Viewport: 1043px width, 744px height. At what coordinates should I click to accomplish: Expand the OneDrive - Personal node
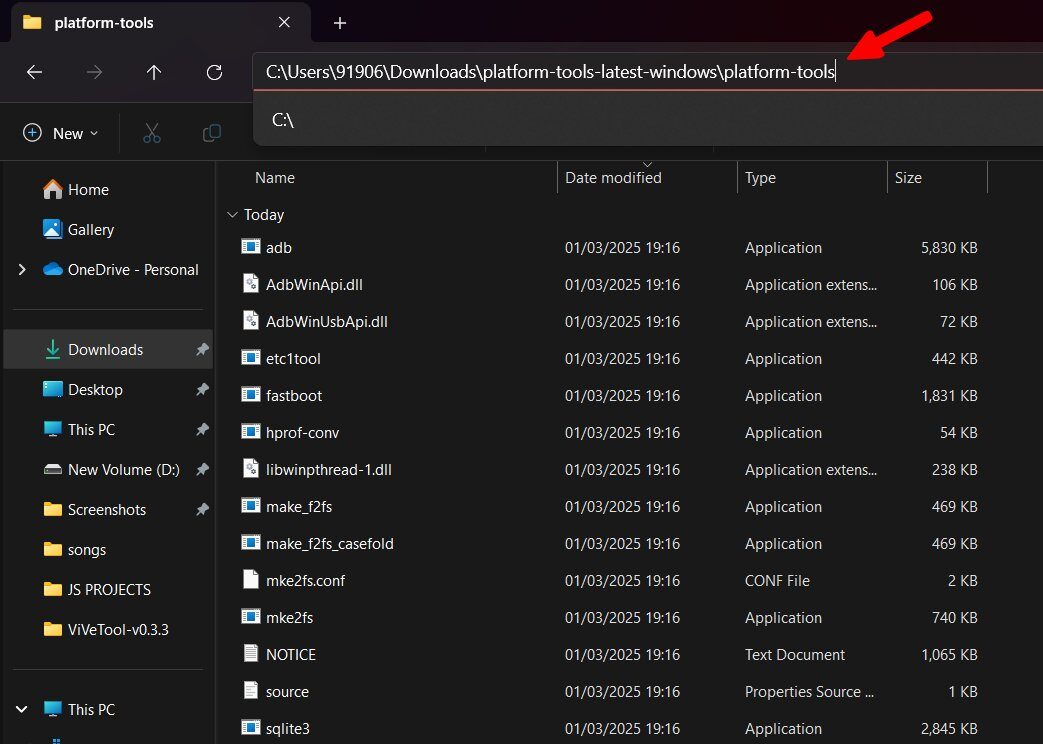(x=22, y=270)
